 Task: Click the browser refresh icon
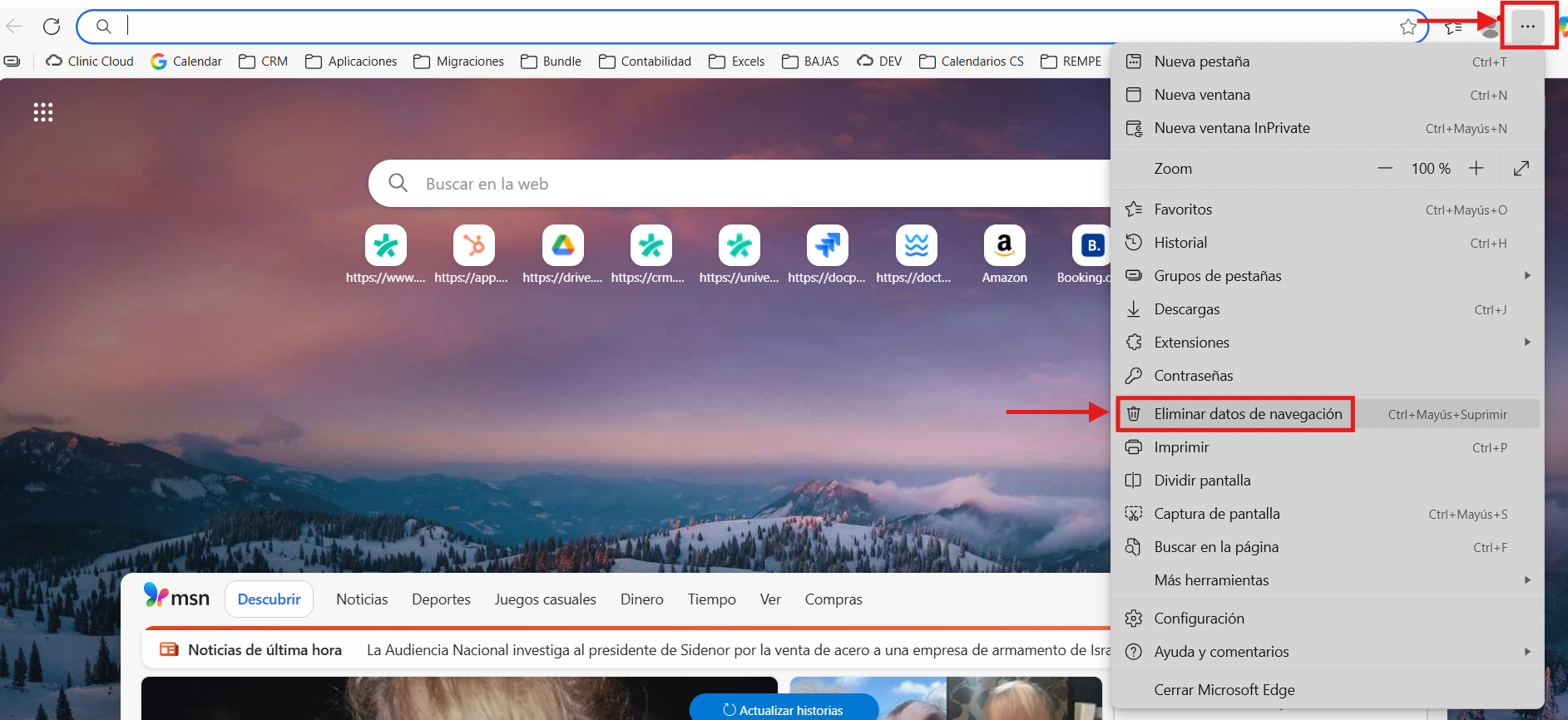click(52, 27)
